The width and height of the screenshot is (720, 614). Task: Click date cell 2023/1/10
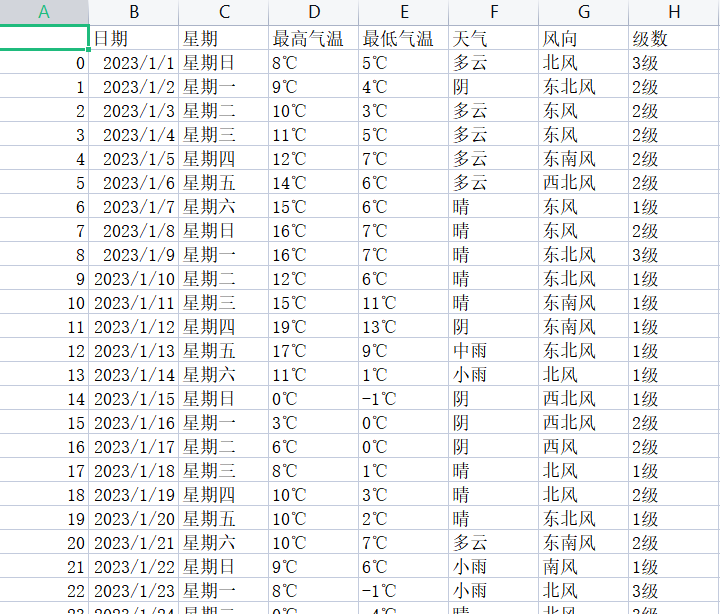135,279
